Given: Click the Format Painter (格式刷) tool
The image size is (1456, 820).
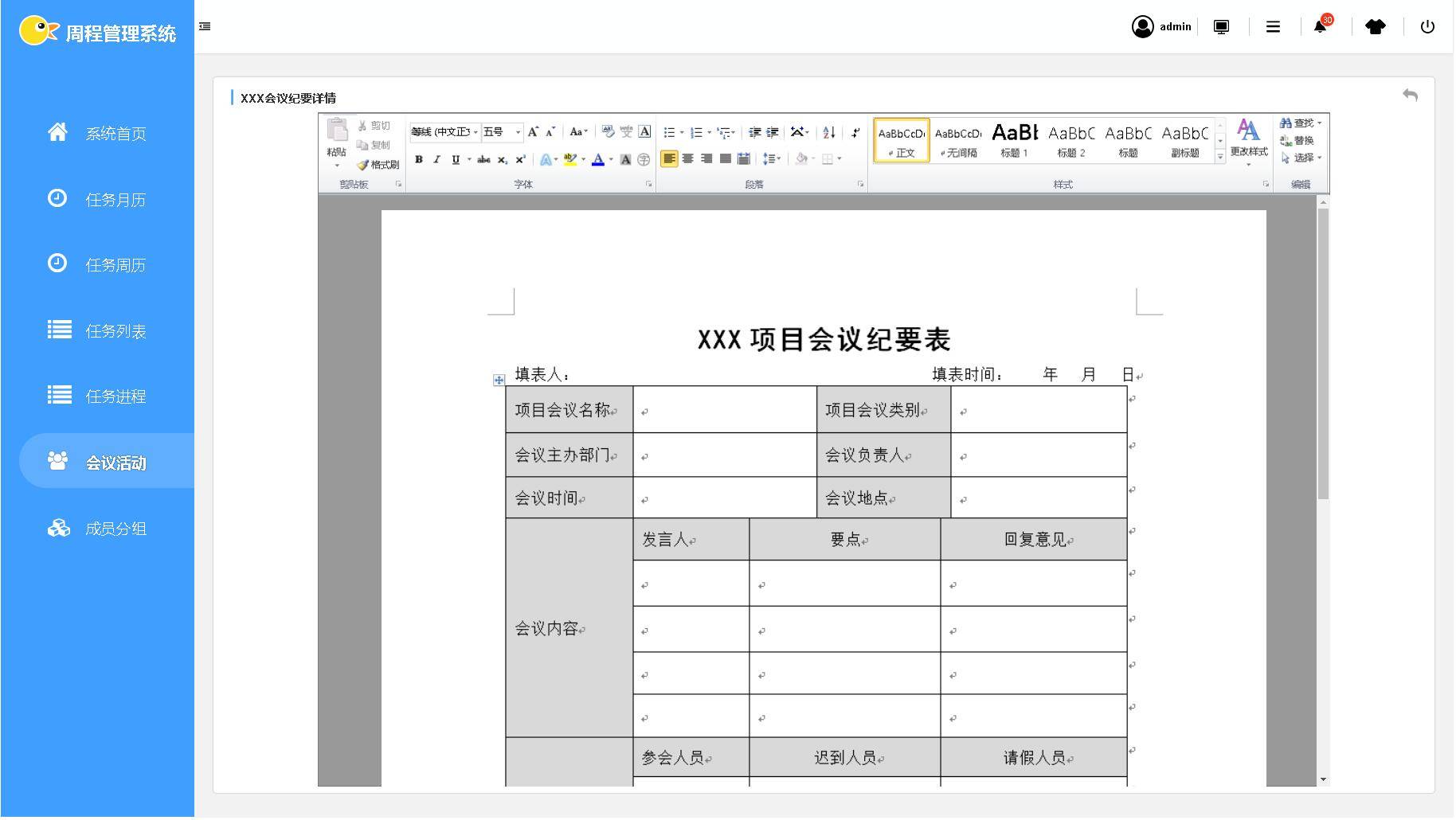Looking at the screenshot, I should pyautogui.click(x=378, y=165).
